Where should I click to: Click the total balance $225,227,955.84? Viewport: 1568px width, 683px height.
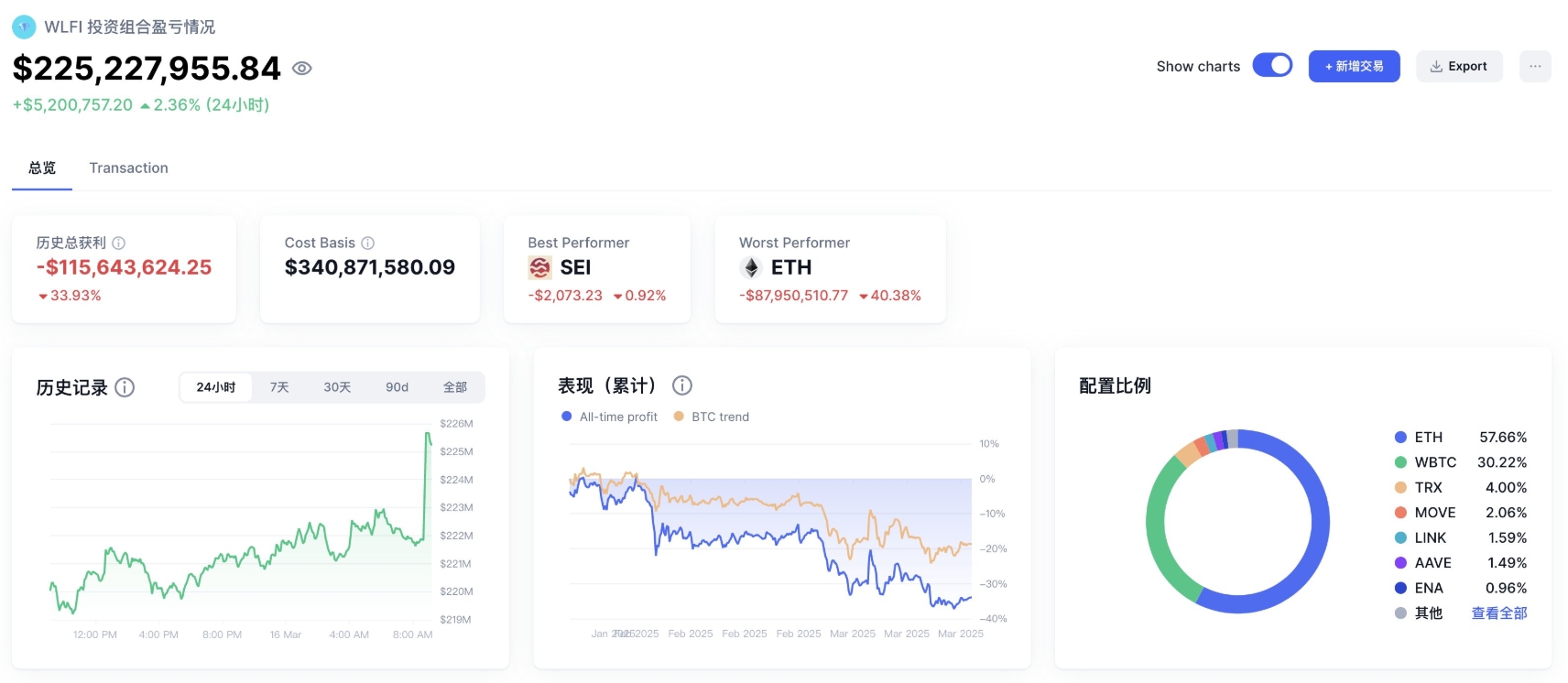(147, 69)
